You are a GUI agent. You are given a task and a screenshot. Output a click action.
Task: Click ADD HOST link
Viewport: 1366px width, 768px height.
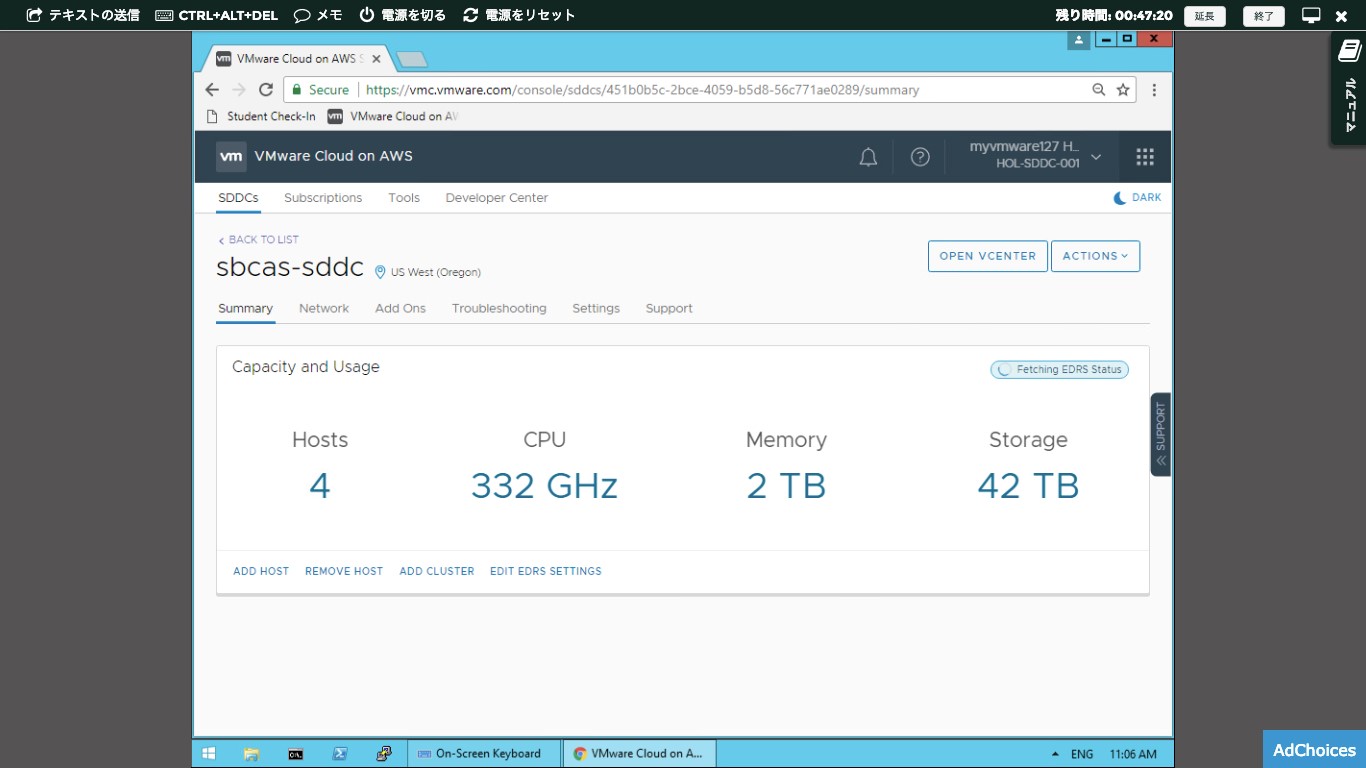tap(261, 571)
